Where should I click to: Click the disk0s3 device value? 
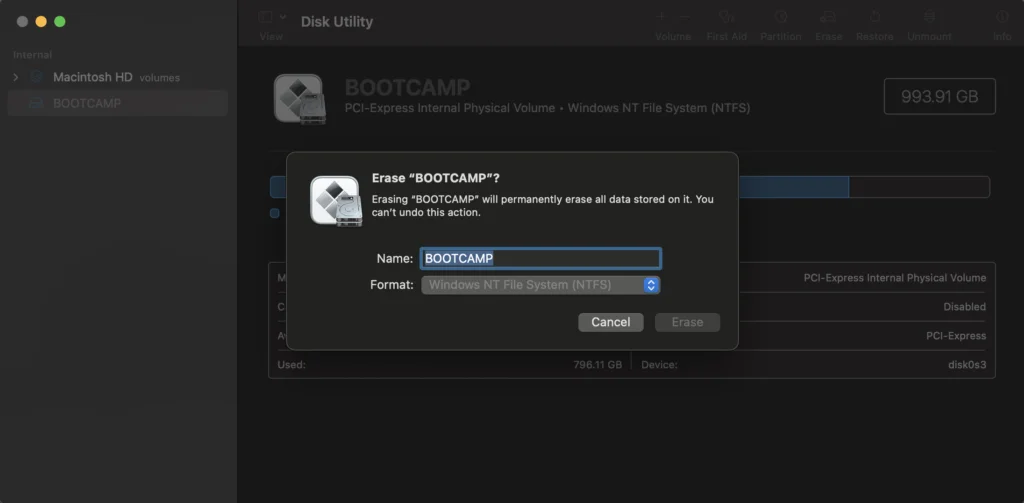pos(967,365)
